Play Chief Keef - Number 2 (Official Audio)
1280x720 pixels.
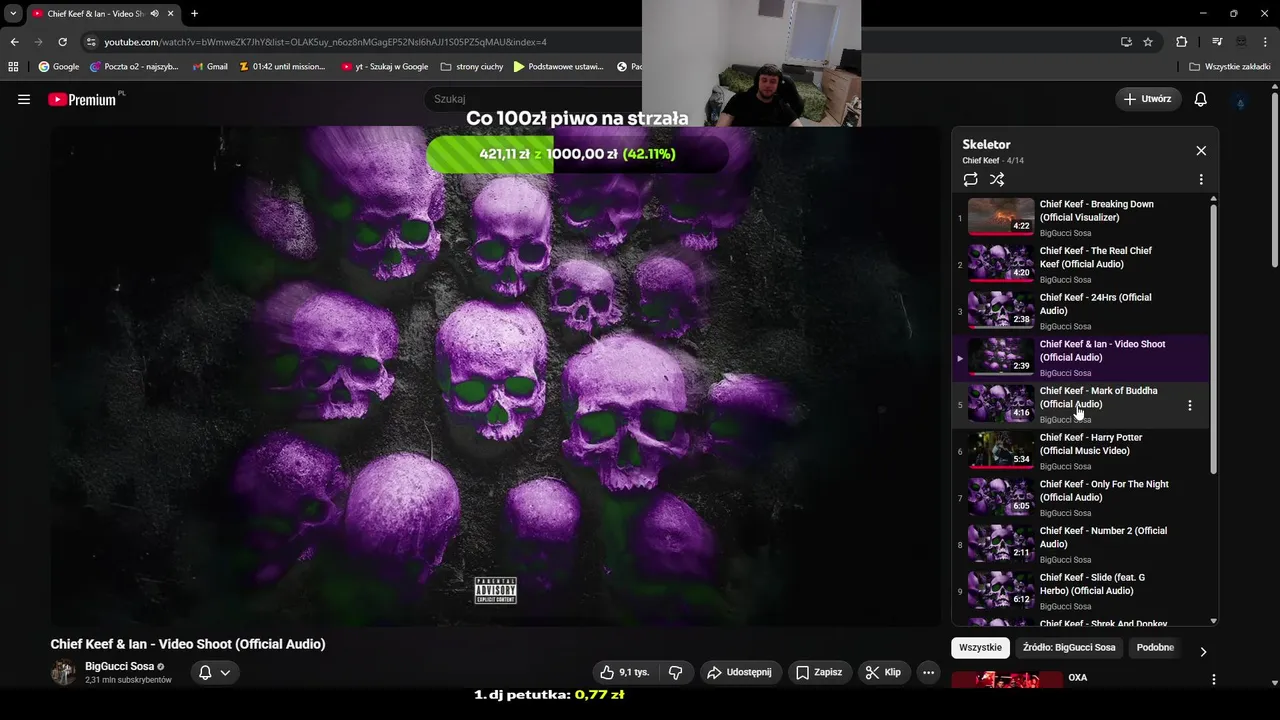pyautogui.click(x=1080, y=545)
